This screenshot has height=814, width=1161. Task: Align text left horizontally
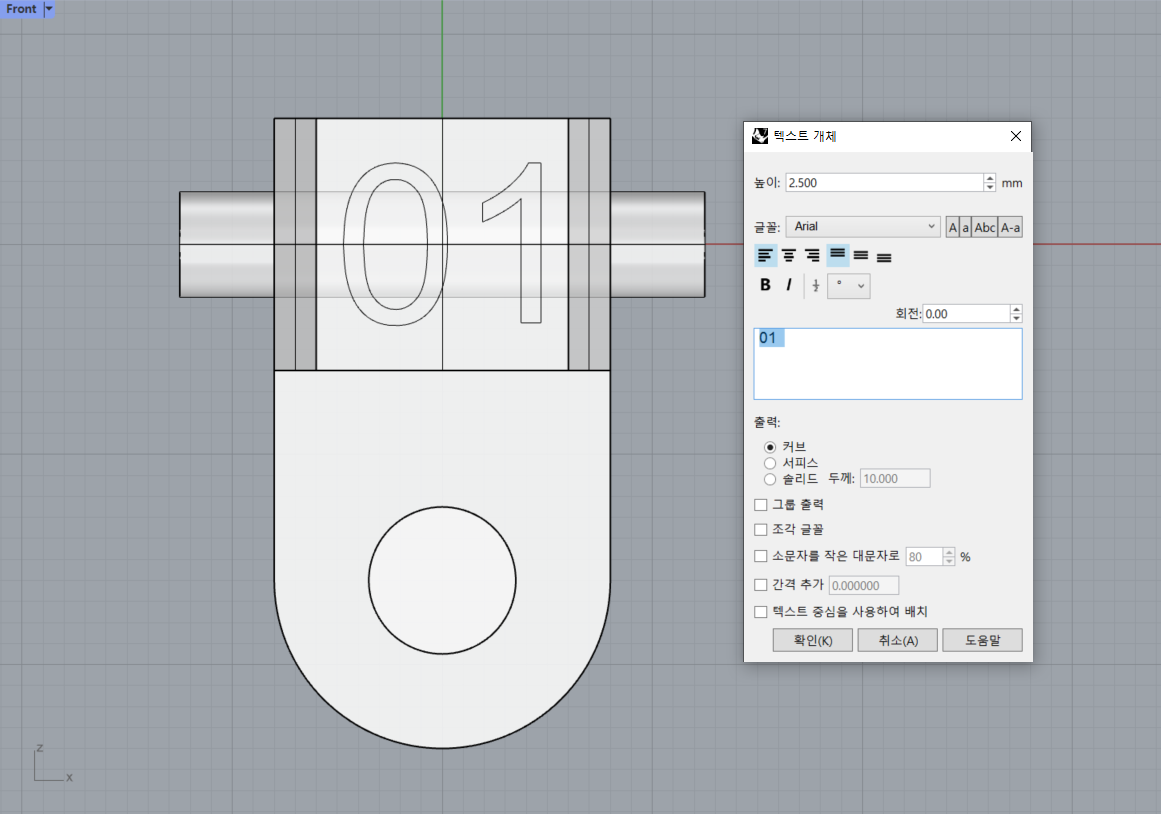click(x=765, y=256)
